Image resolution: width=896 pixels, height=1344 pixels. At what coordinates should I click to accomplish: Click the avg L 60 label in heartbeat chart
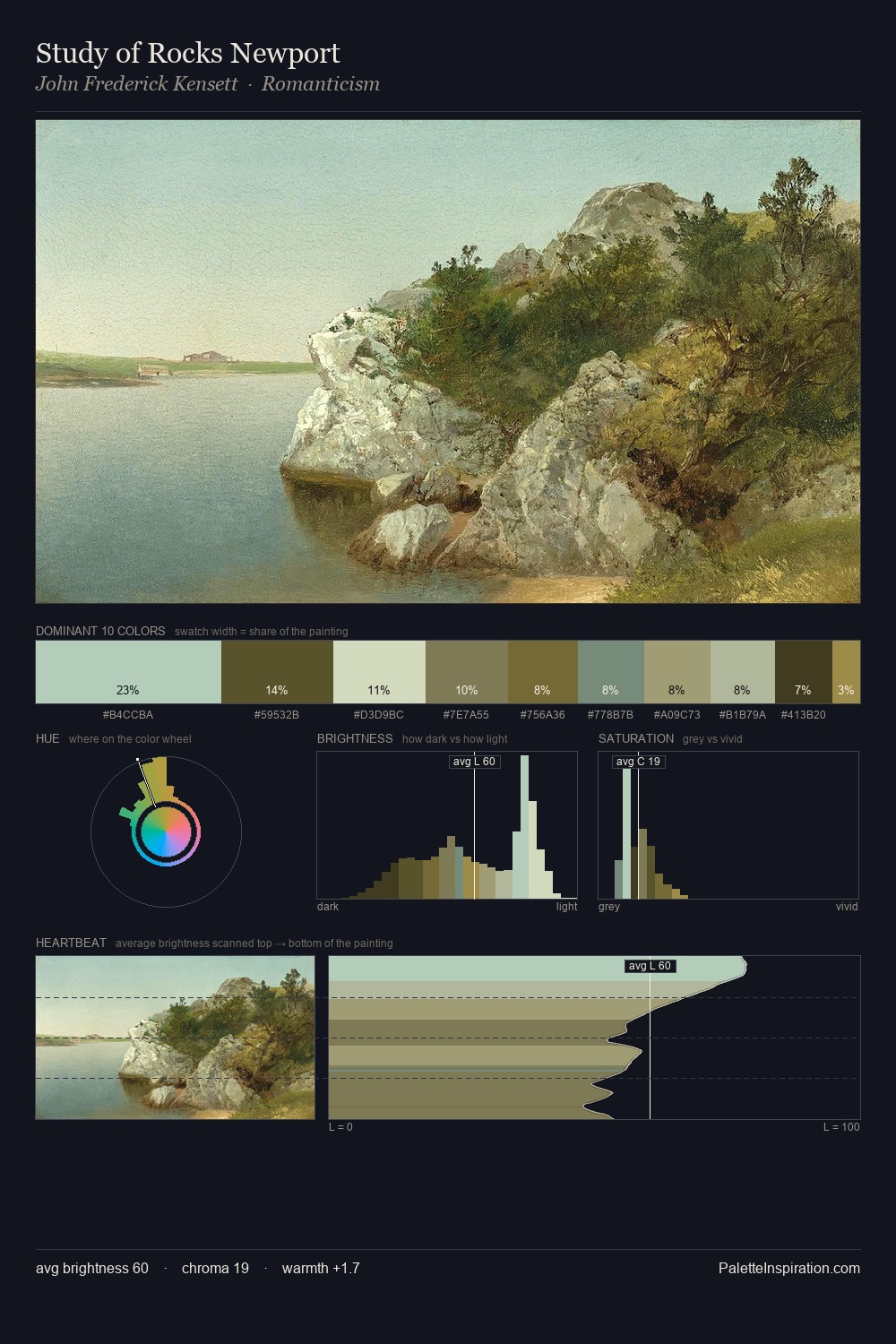point(650,966)
